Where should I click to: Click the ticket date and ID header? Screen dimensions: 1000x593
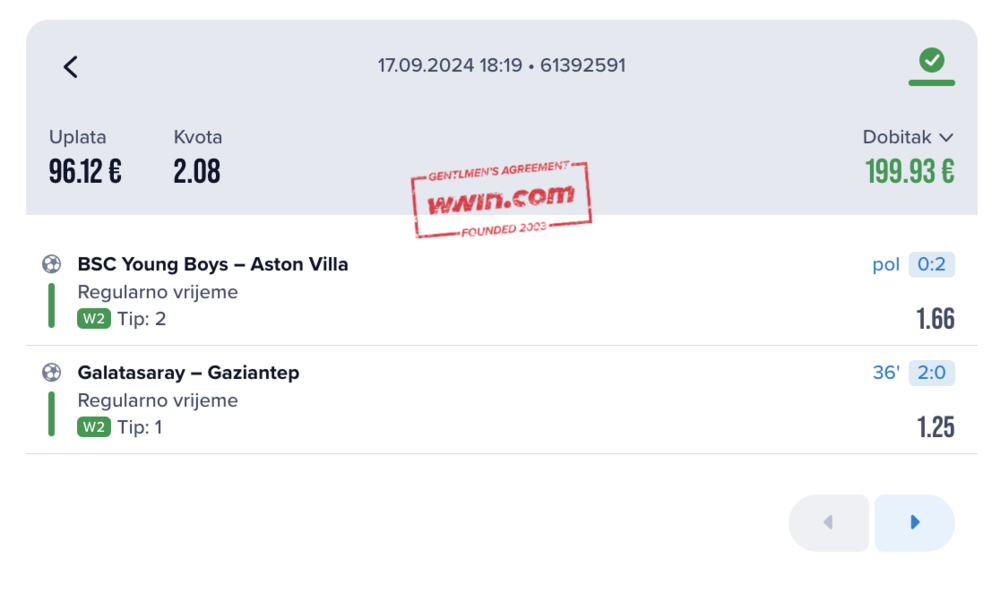pos(501,66)
